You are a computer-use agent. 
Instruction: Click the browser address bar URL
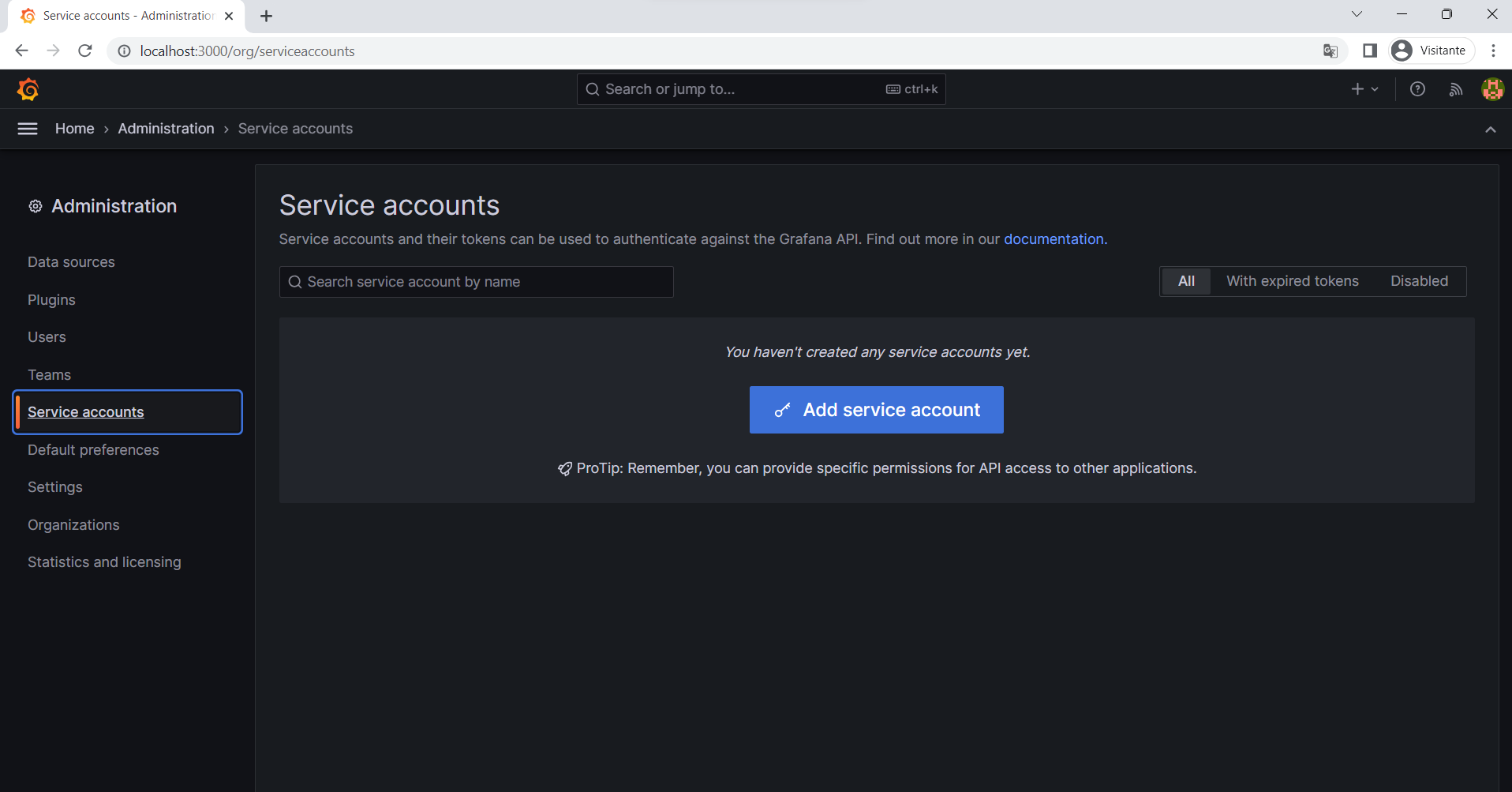click(247, 51)
